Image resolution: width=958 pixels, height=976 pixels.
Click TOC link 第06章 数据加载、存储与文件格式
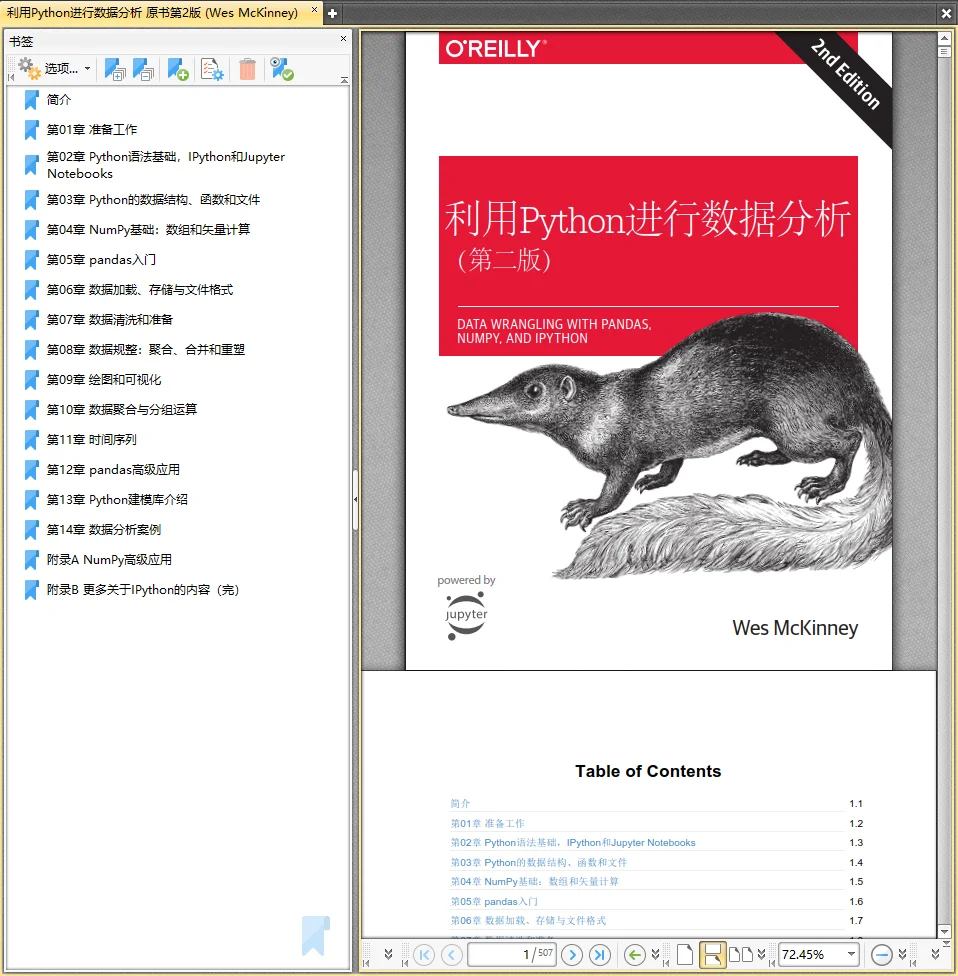point(528,921)
